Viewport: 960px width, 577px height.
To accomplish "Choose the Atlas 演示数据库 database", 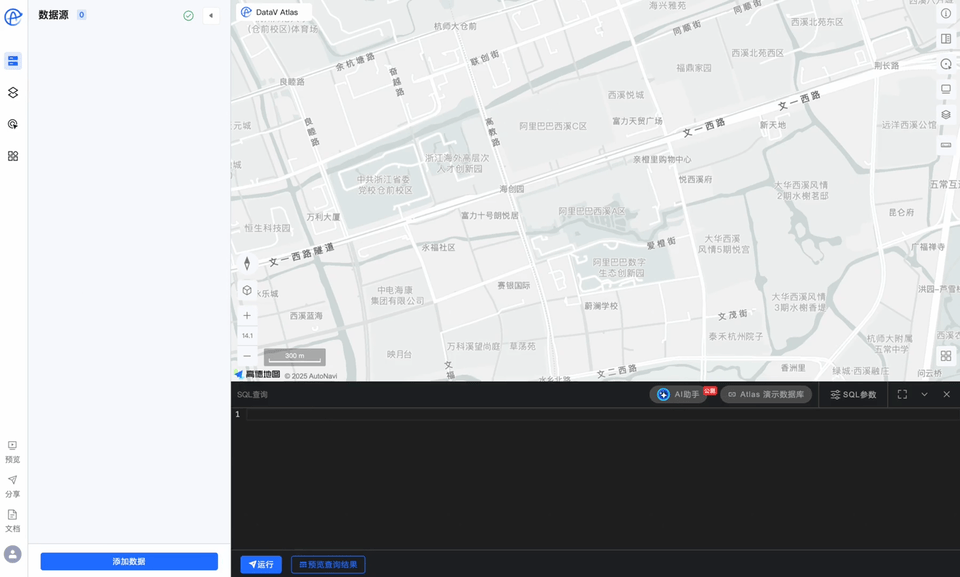I will (766, 394).
